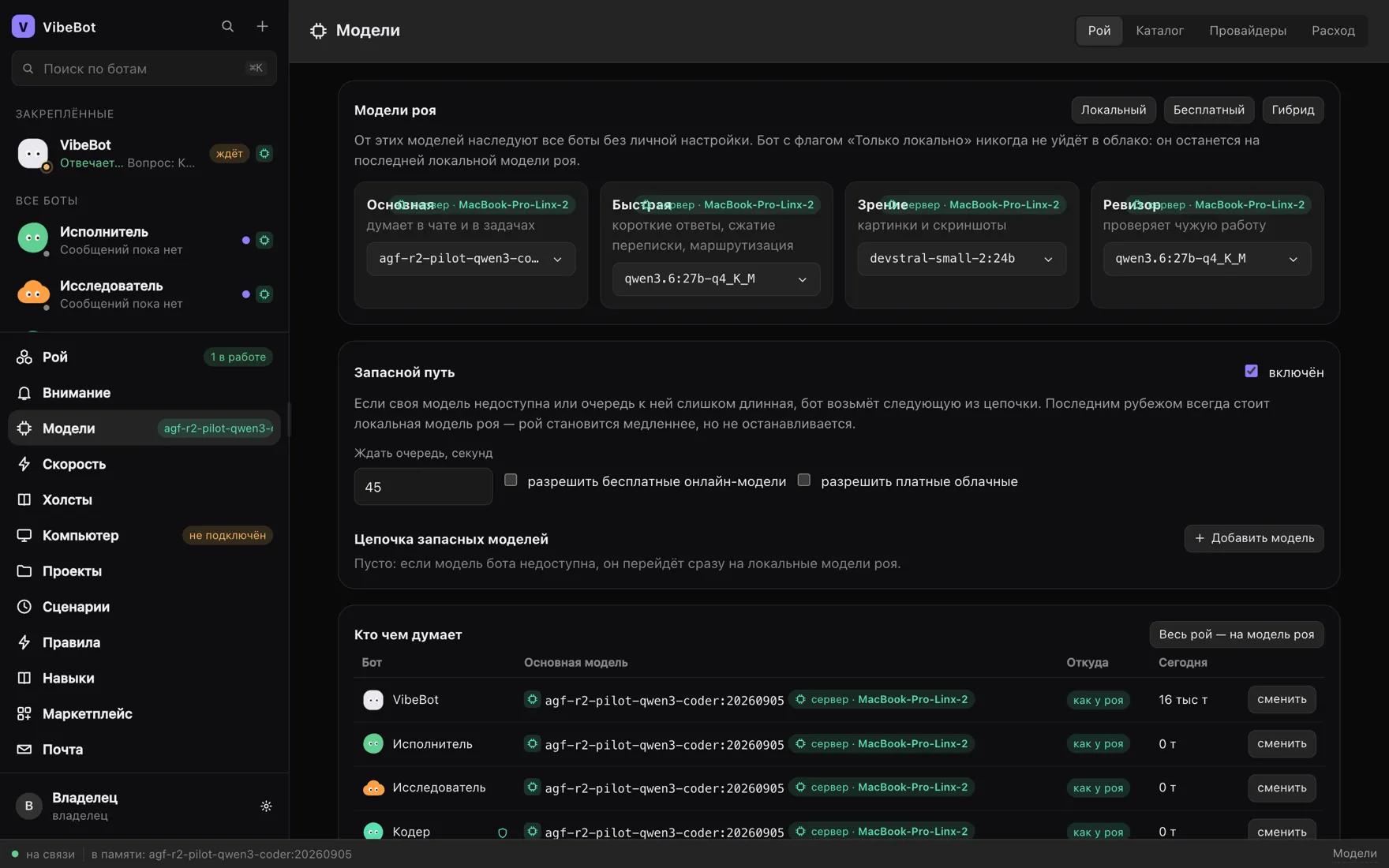Viewport: 1389px width, 868px height.
Task: Open Ревизор model dropdown
Action: [1207, 259]
